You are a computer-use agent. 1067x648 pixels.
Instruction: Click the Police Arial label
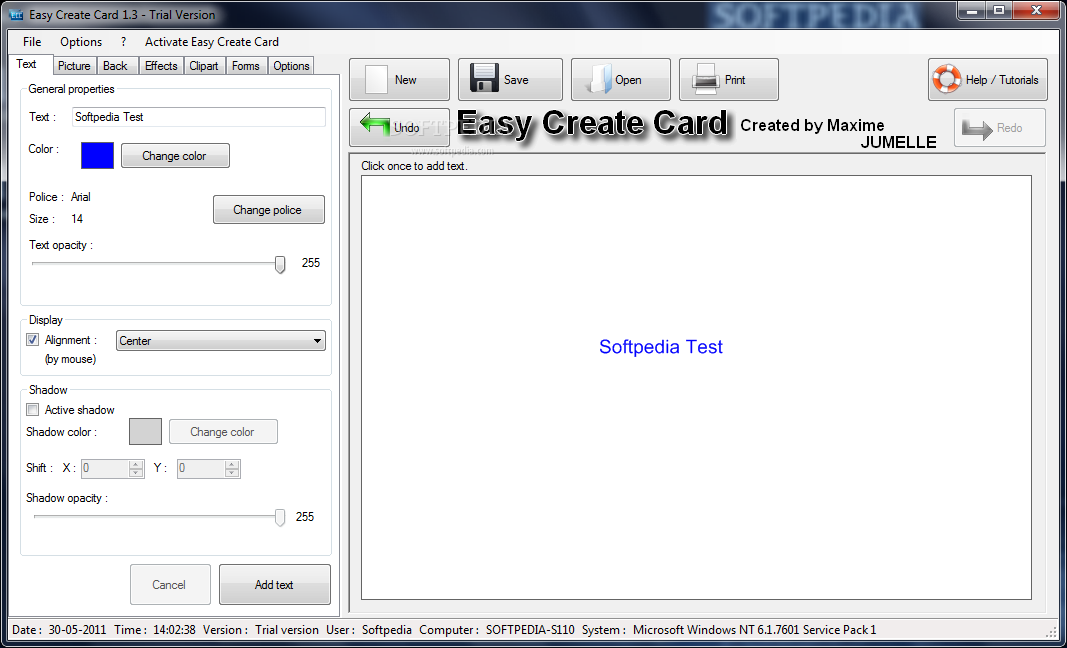(60, 197)
